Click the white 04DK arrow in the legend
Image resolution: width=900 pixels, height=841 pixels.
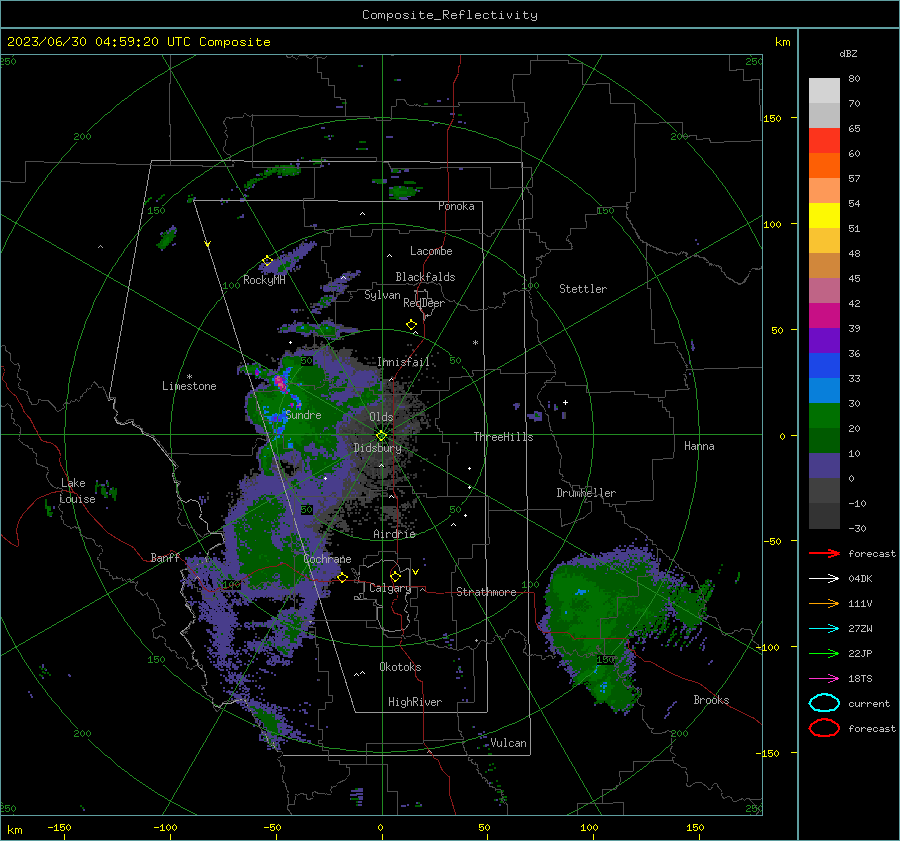pyautogui.click(x=824, y=578)
